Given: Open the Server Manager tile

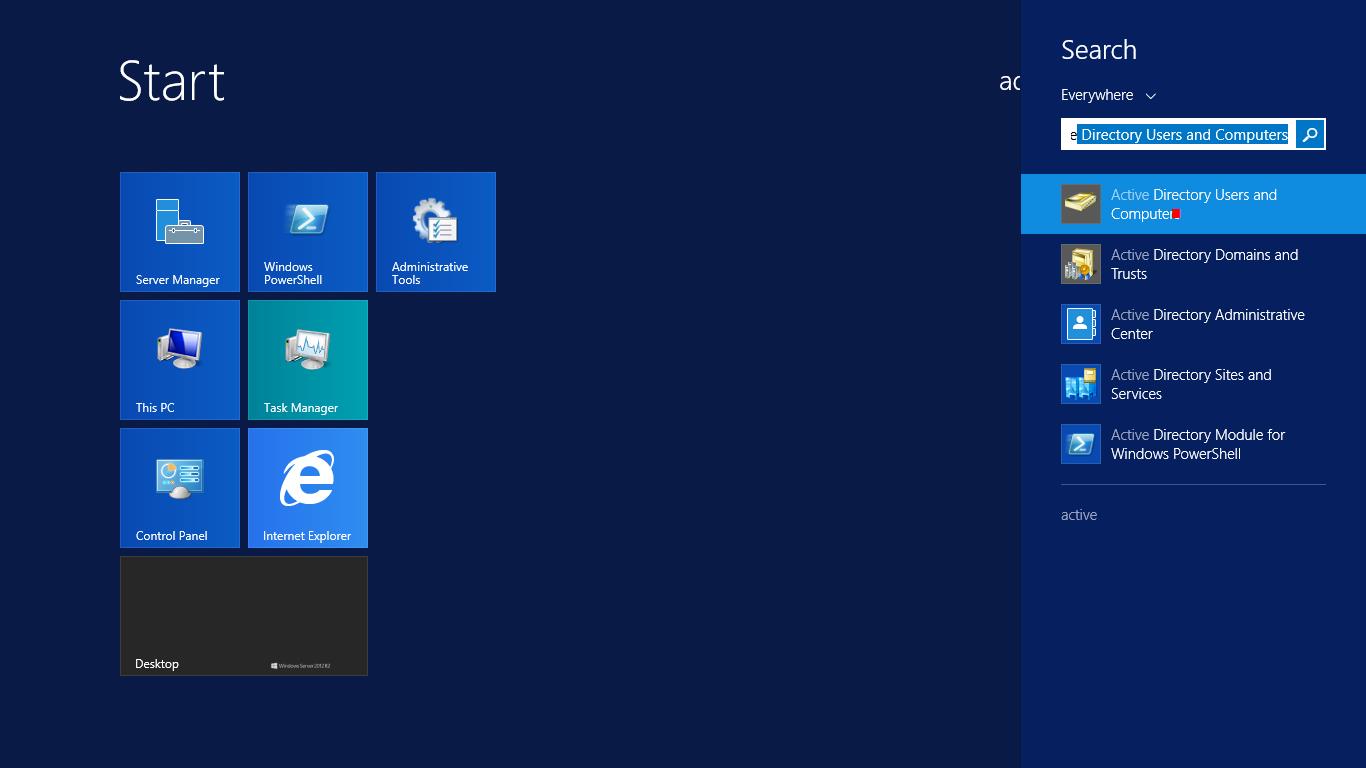Looking at the screenshot, I should click(179, 231).
